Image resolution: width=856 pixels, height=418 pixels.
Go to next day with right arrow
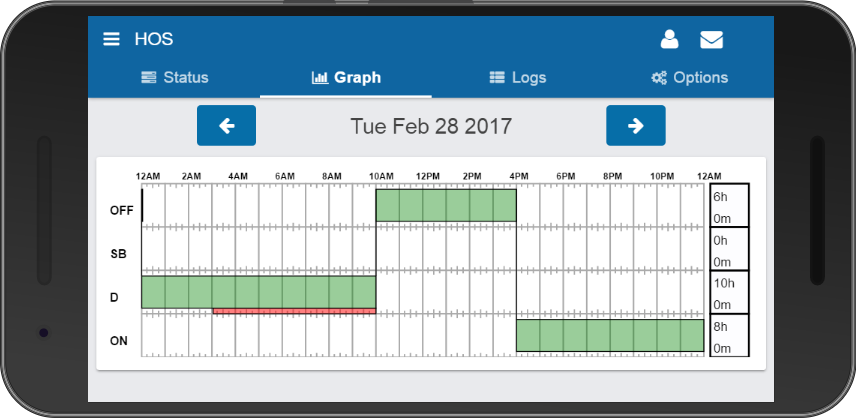click(x=635, y=125)
